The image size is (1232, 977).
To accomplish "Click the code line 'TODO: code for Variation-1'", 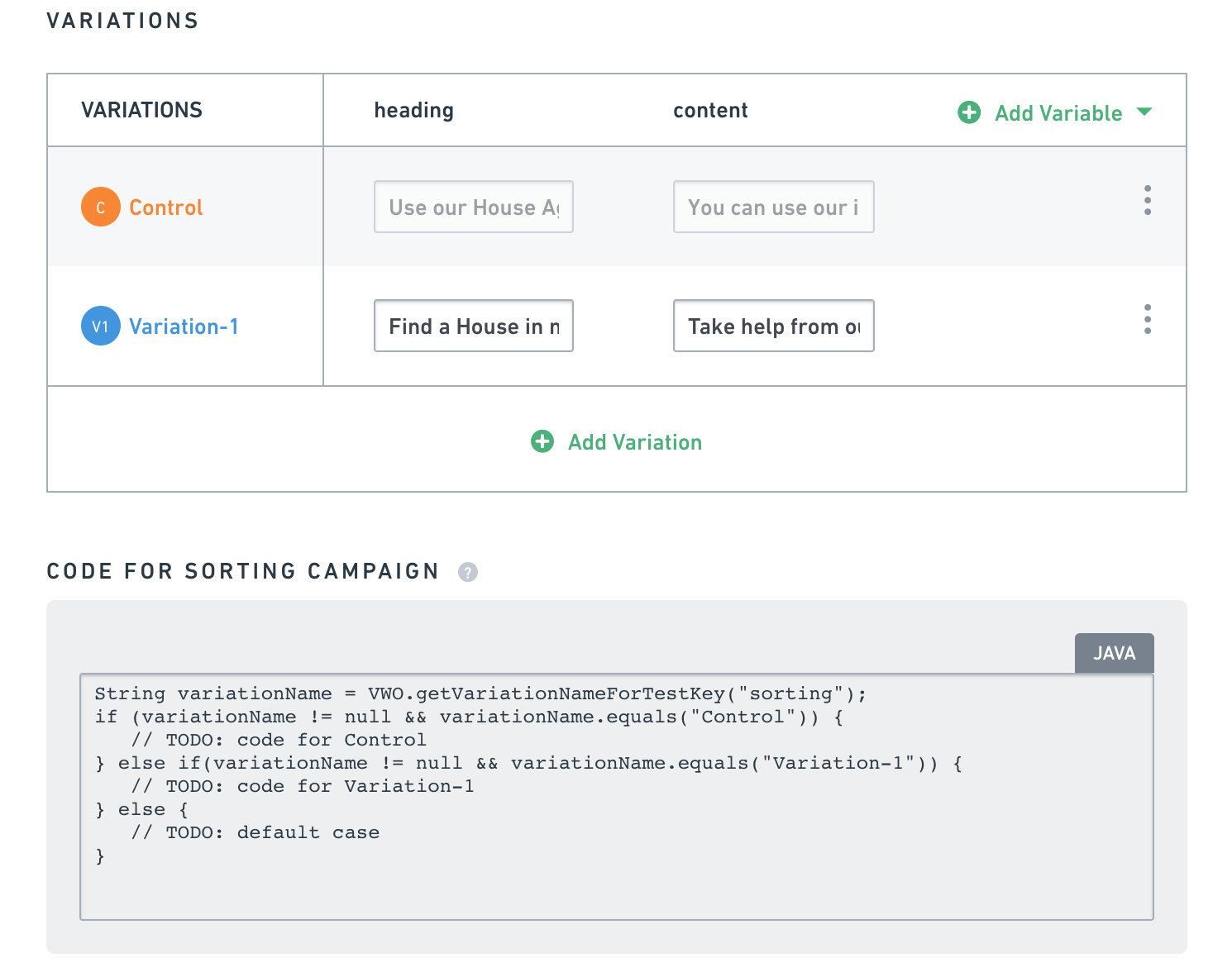I will pos(303,786).
